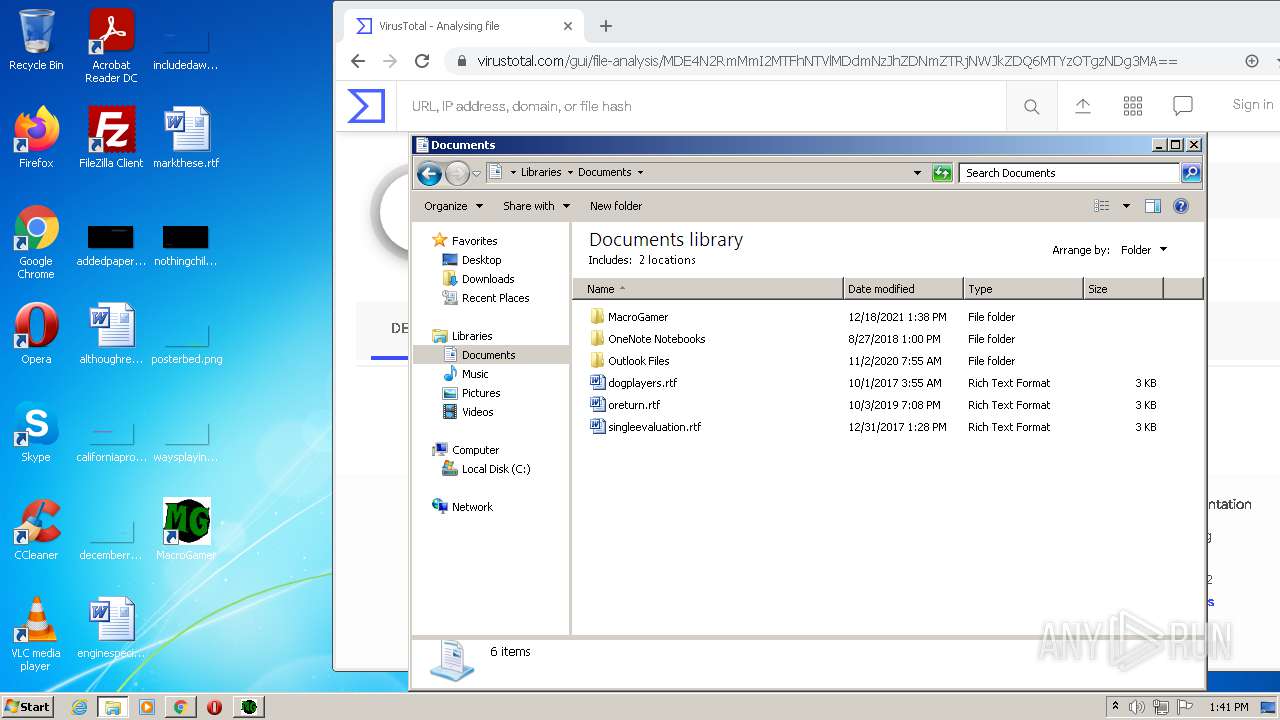Click the Explorer forward arrow button
1280x720 pixels.
(x=457, y=173)
